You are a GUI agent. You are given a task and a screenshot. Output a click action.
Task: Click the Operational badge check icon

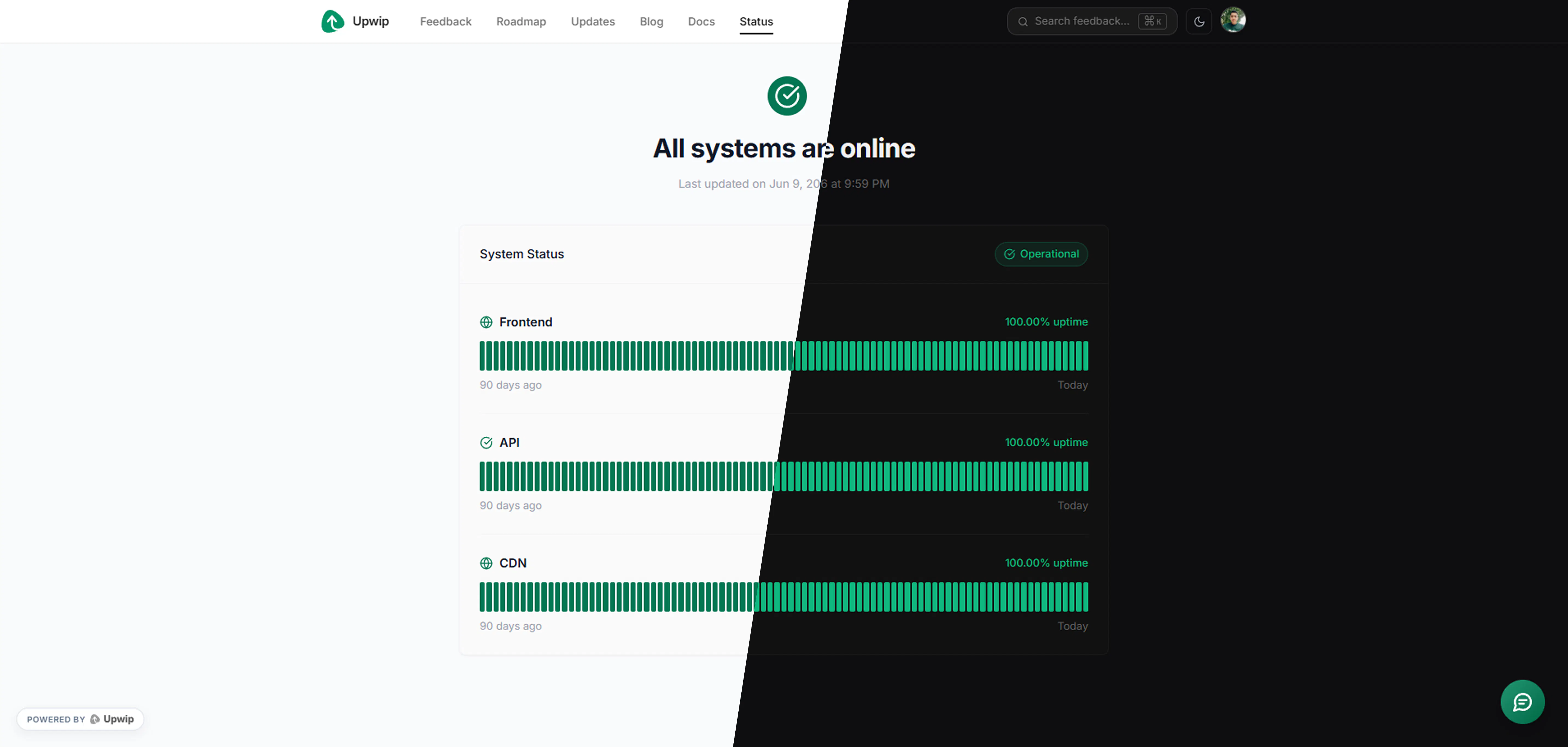(1009, 254)
